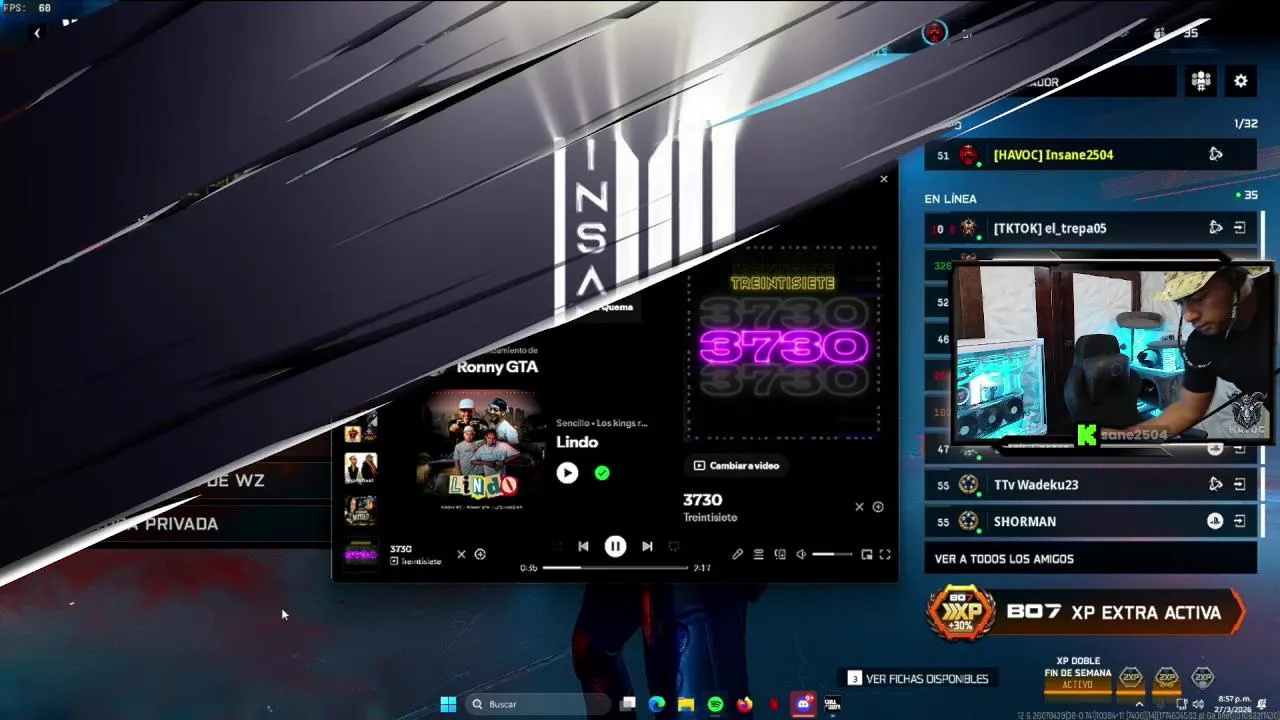Dismiss 3730 using the X in the bottom bar
Screen dimensions: 1280x720
(461, 554)
